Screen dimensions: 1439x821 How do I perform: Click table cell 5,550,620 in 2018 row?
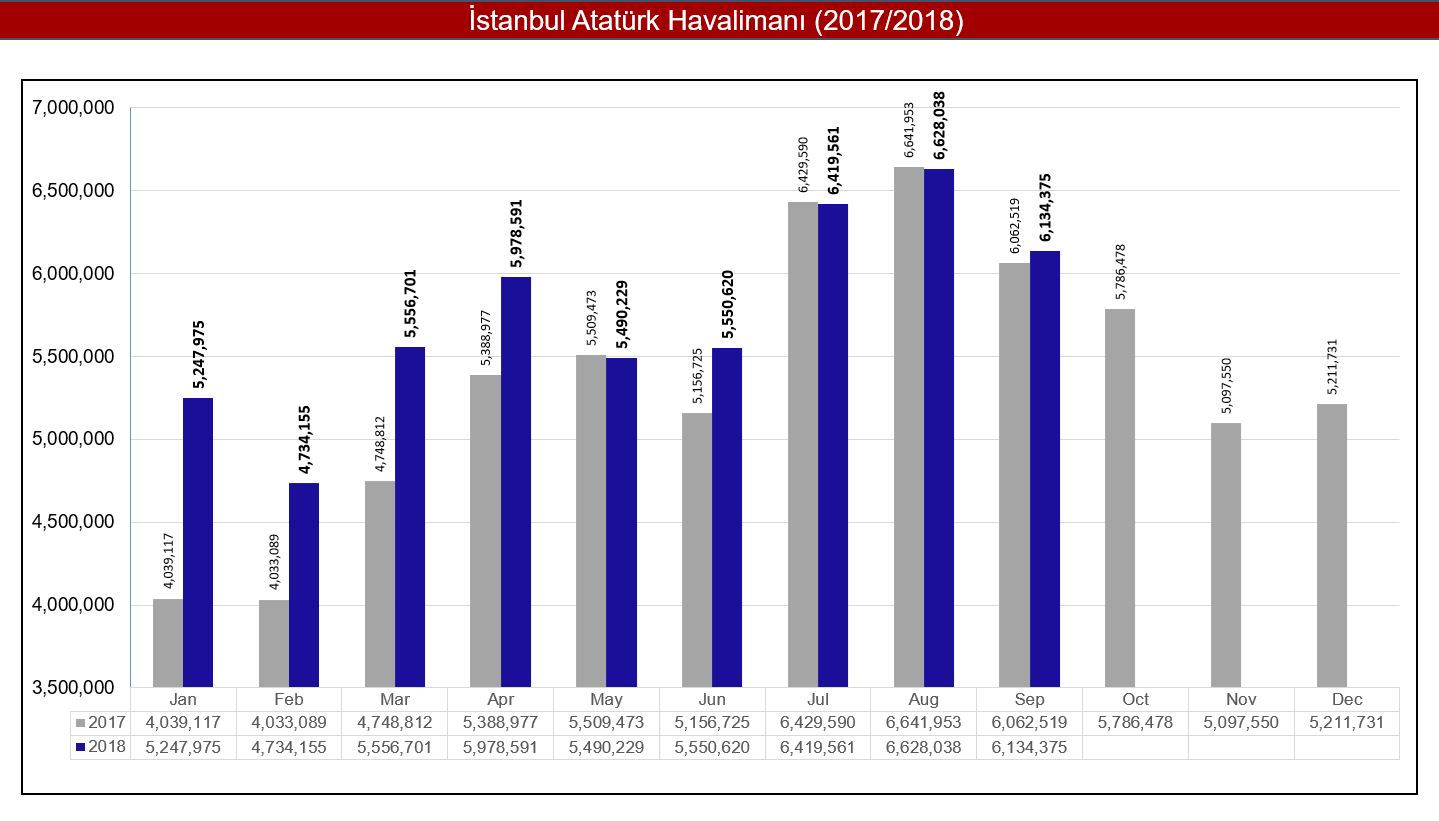pyautogui.click(x=712, y=747)
